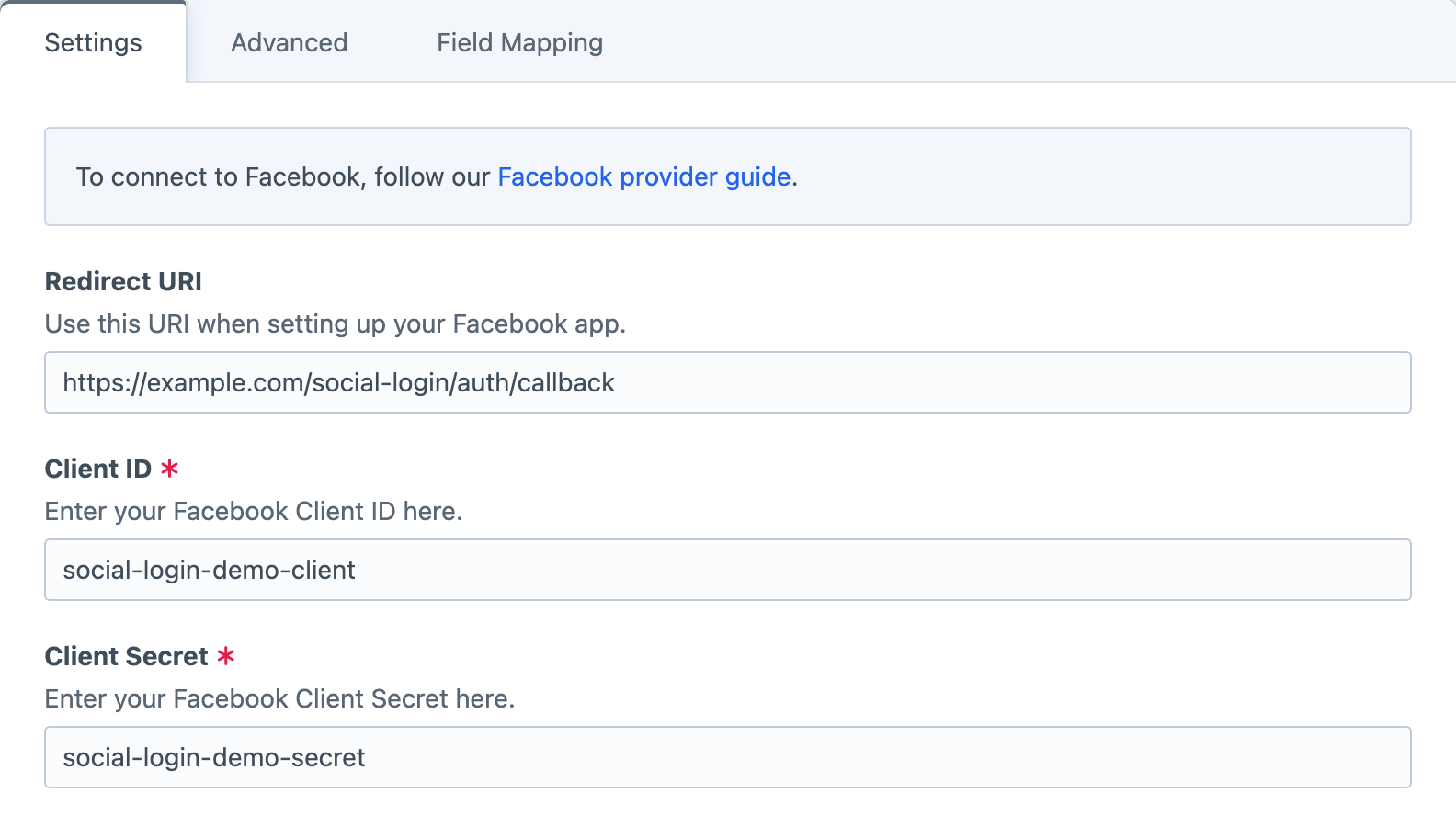Open the Field Mapping tab
Viewport: 1456px width, 827px height.
(x=520, y=42)
